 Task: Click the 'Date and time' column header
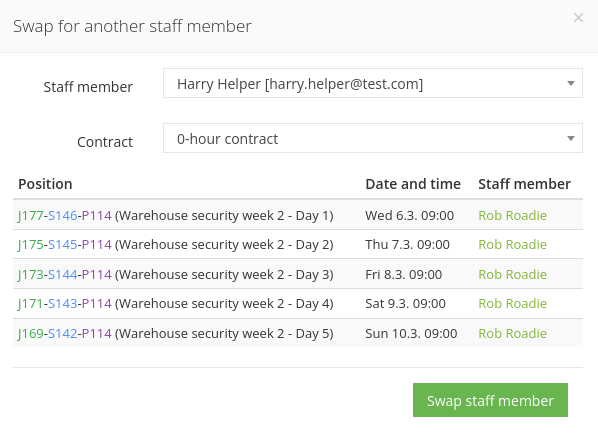click(x=413, y=184)
